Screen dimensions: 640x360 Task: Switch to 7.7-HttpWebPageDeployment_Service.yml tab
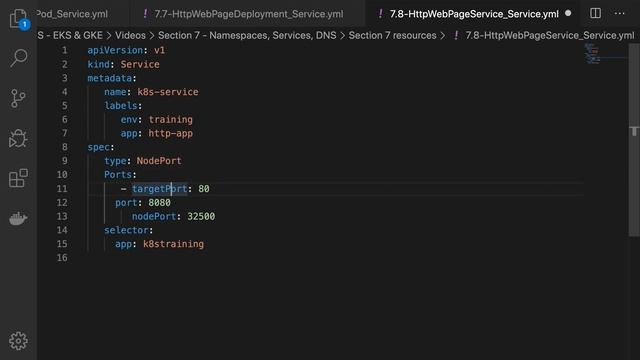[x=249, y=14]
